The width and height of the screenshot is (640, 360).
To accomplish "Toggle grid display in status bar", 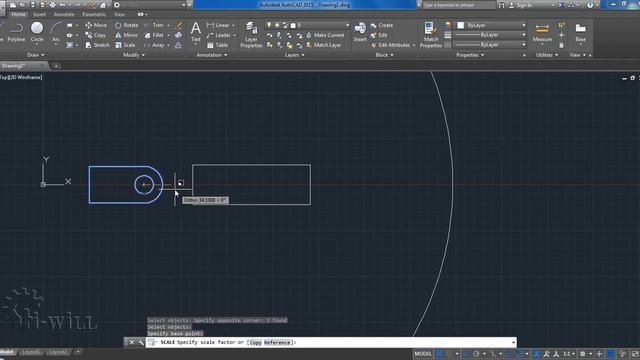I will pyautogui.click(x=439, y=353).
